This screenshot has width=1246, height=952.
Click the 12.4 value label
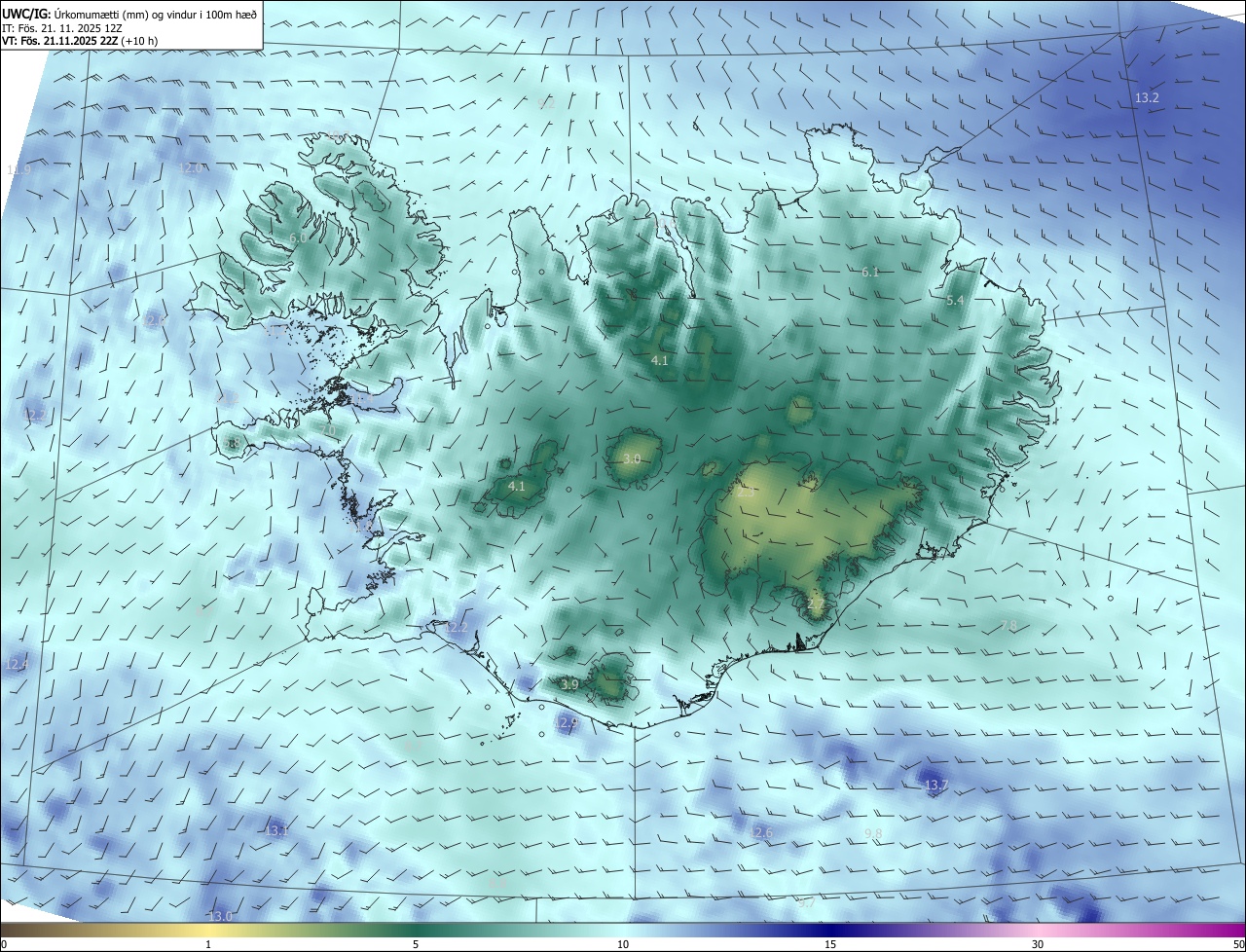click(x=17, y=664)
